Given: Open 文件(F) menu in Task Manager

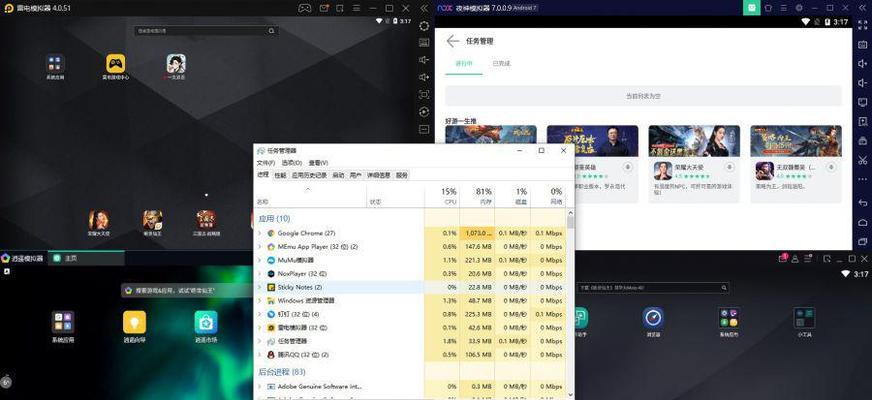Looking at the screenshot, I should (265, 163).
